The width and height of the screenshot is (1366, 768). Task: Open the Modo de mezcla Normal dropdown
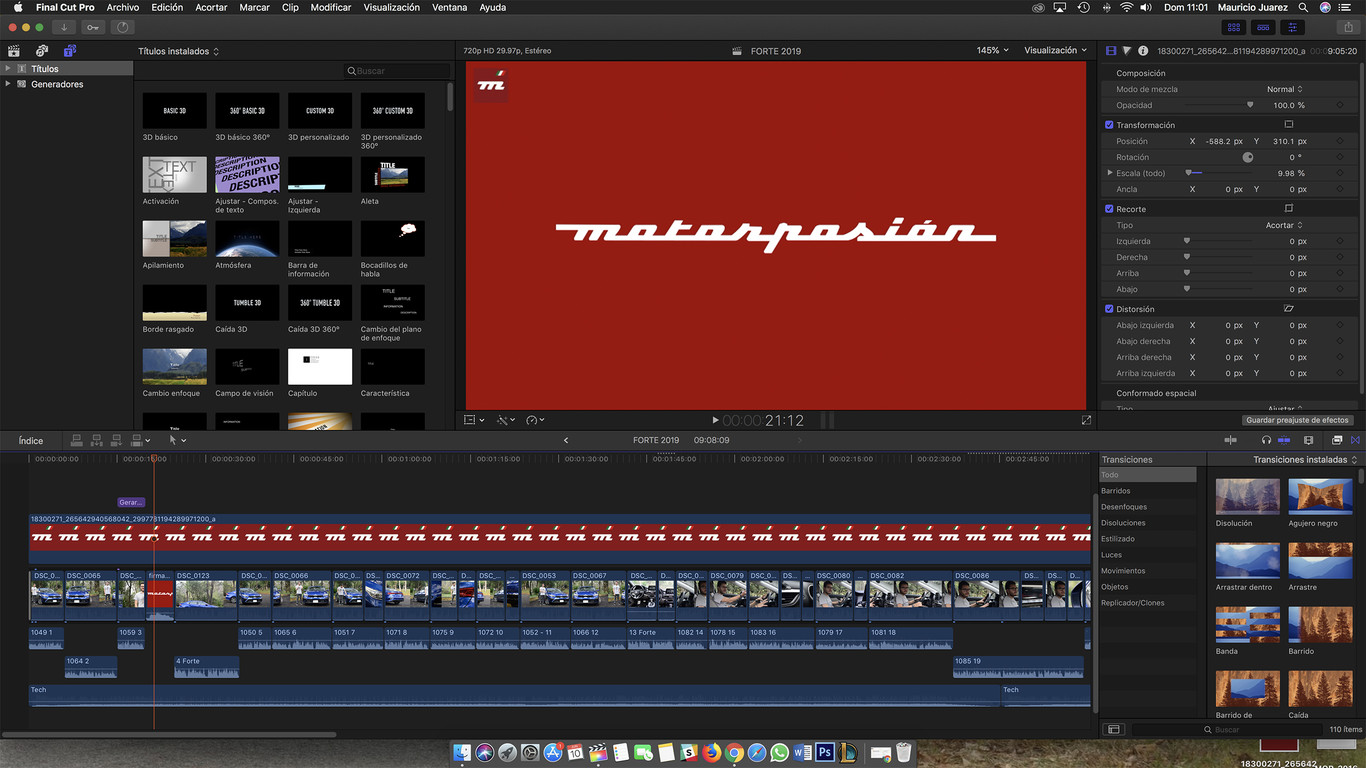pyautogui.click(x=1284, y=89)
